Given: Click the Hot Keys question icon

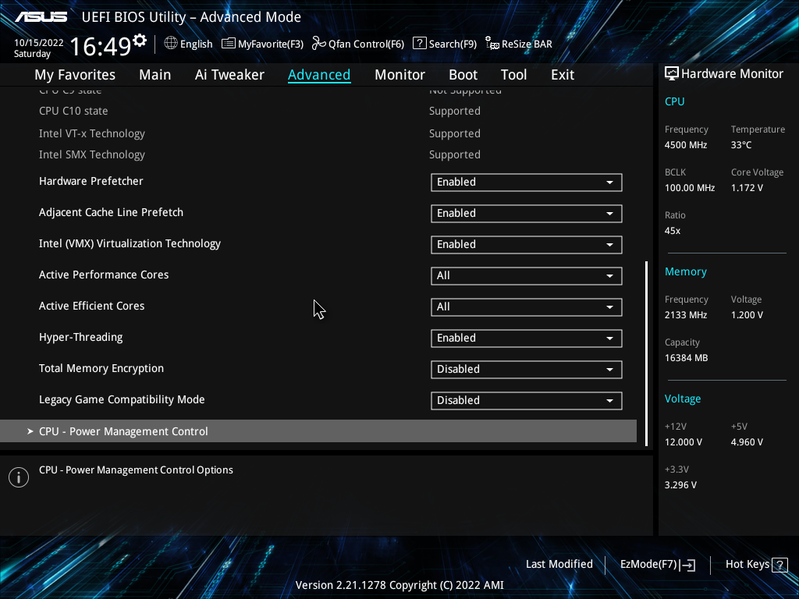Looking at the screenshot, I should 780,564.
